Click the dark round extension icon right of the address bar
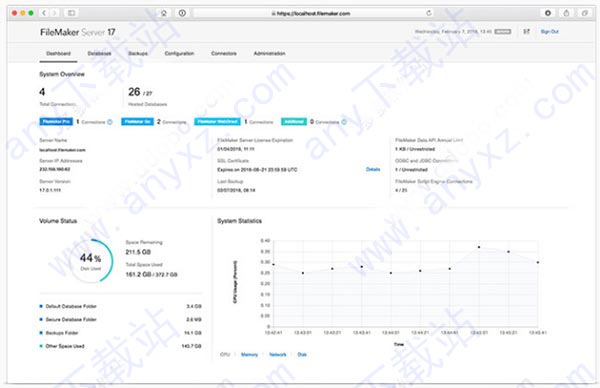The image size is (600, 388). click(548, 13)
